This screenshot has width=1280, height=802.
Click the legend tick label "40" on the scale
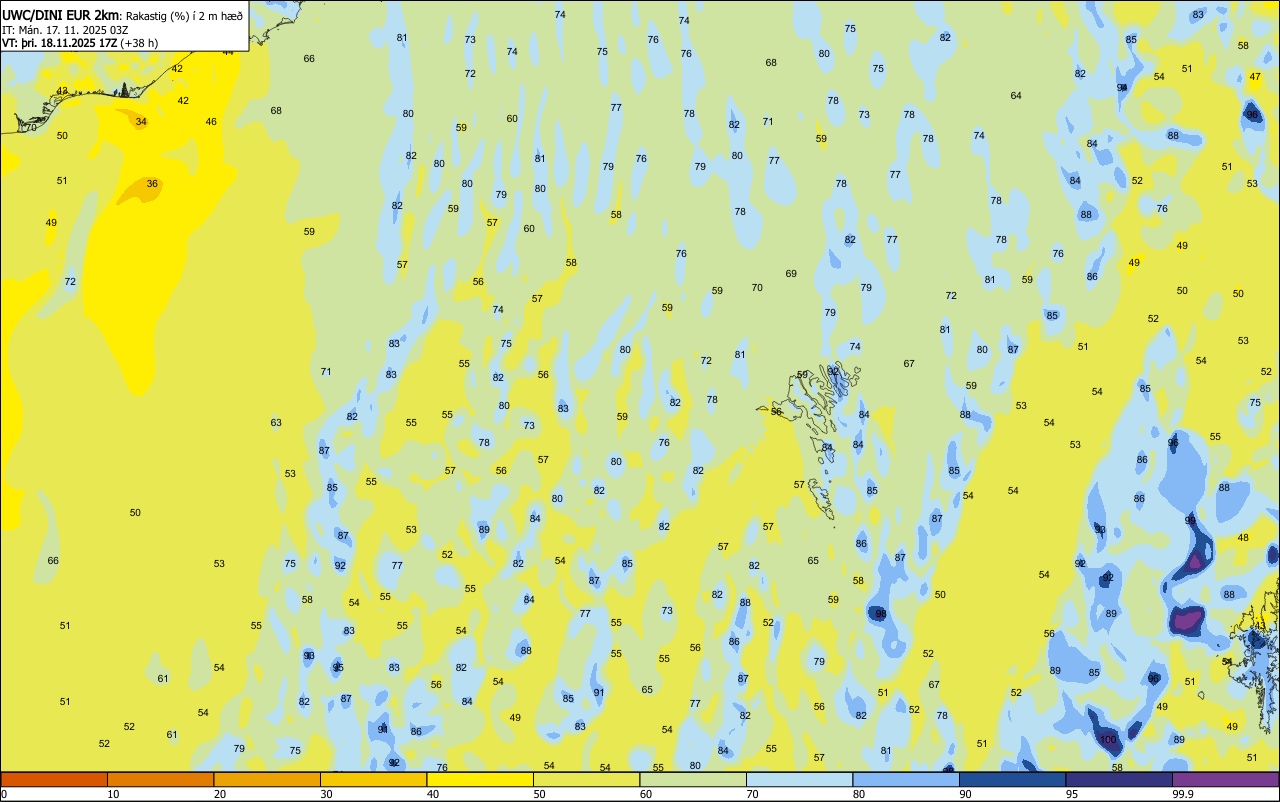tap(431, 794)
